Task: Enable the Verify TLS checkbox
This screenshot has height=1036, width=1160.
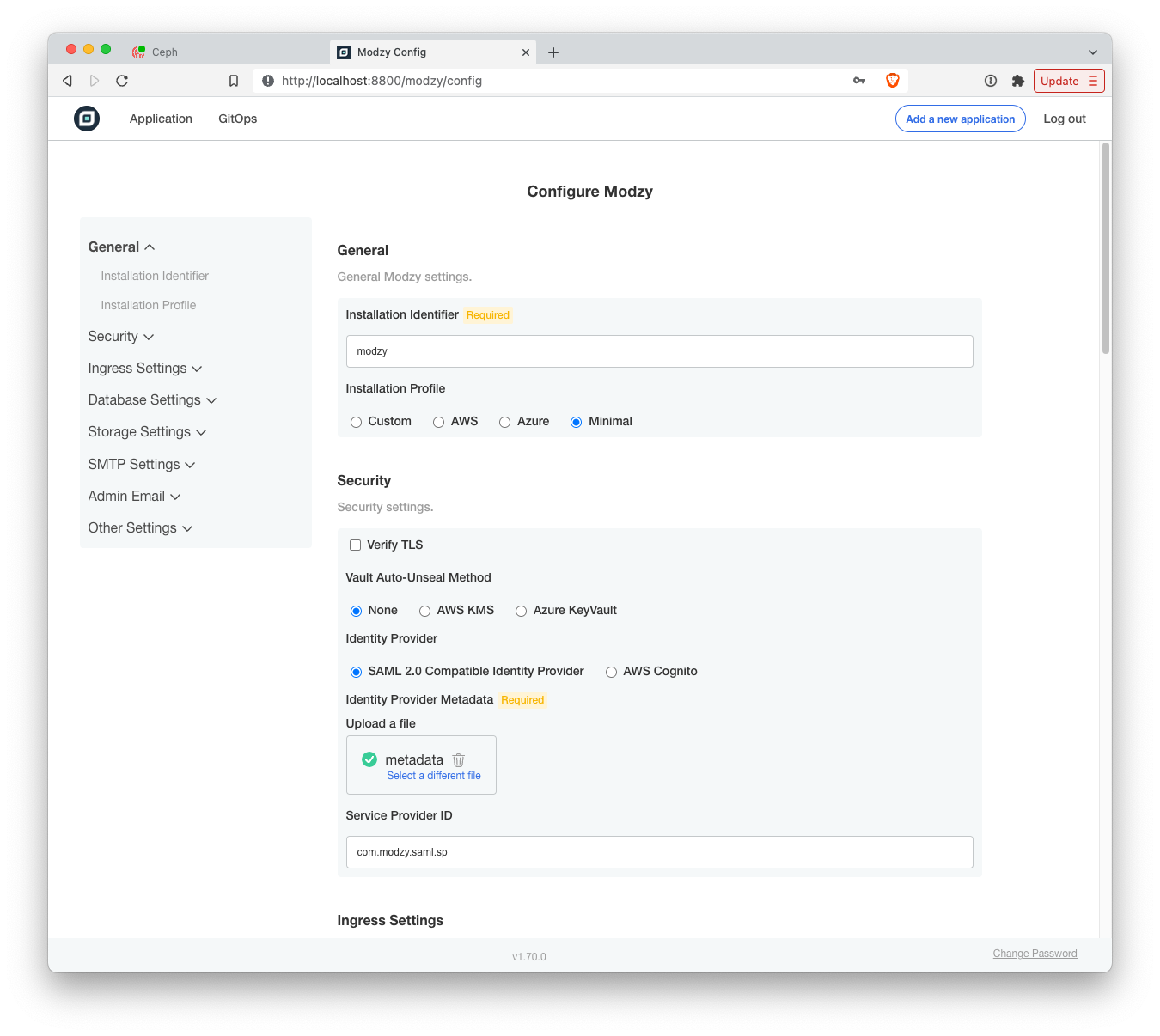Action: coord(355,545)
